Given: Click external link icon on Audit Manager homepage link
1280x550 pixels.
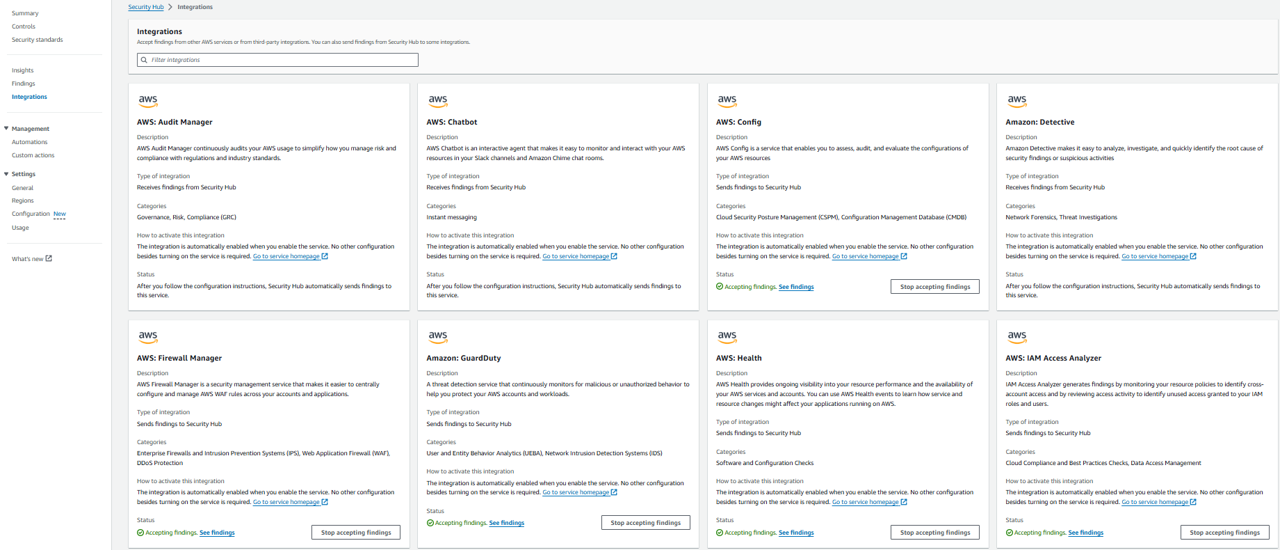Looking at the screenshot, I should (325, 256).
